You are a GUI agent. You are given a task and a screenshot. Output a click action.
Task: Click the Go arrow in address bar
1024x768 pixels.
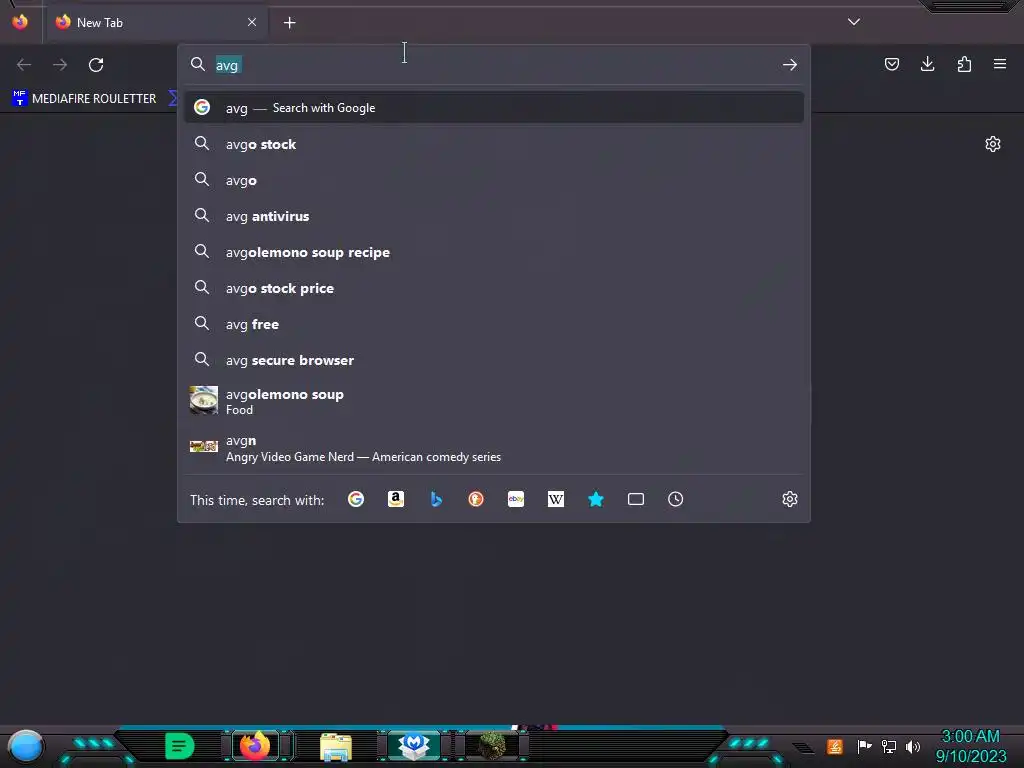tap(790, 65)
